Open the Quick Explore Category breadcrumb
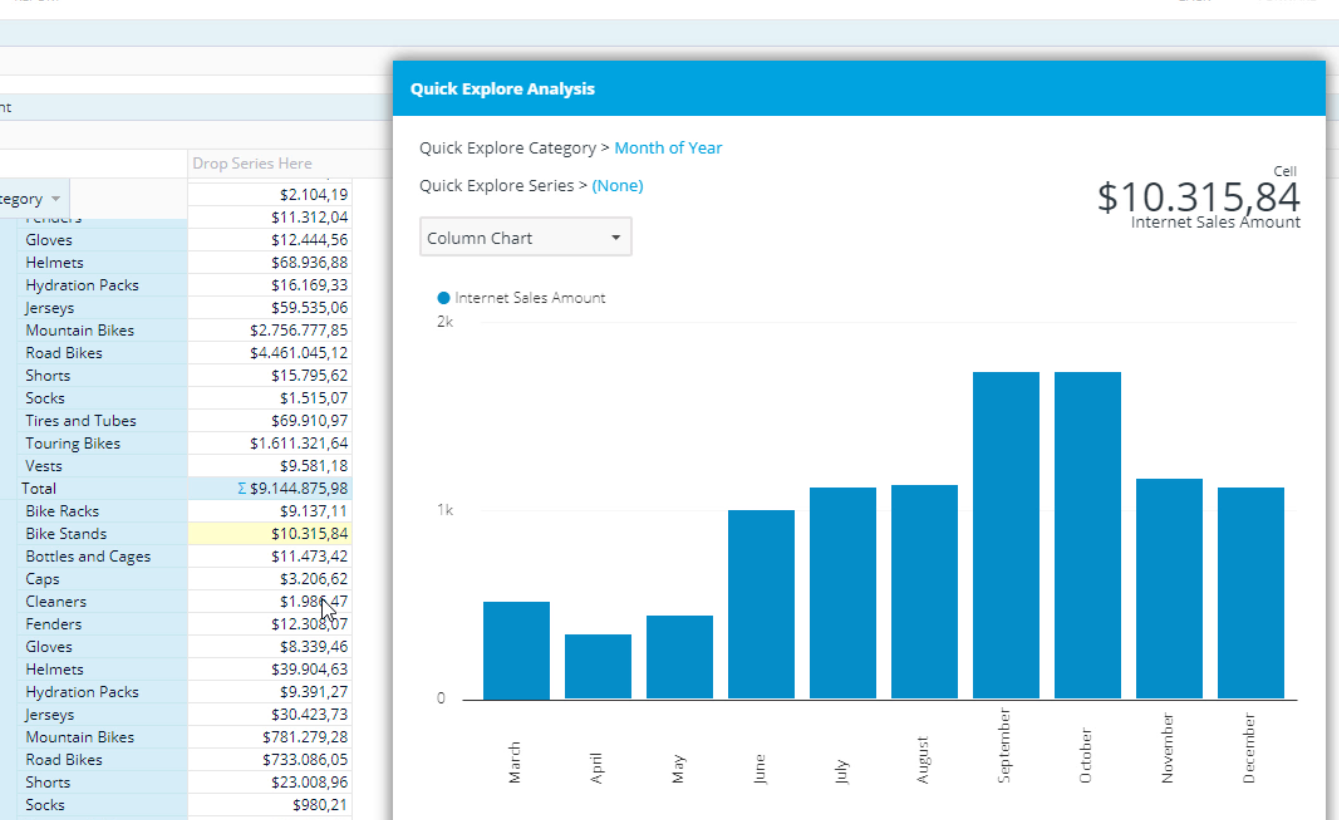 [509, 147]
